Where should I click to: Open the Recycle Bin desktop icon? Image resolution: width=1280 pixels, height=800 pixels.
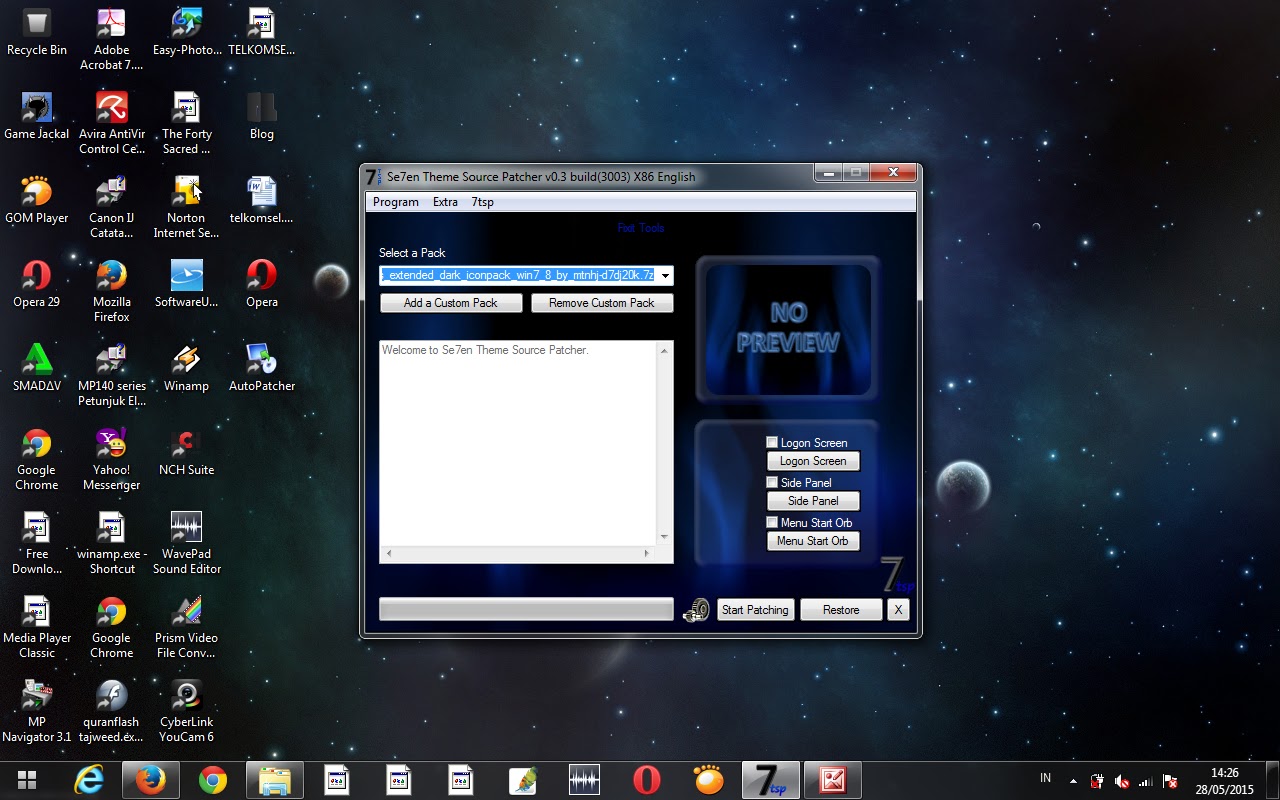[37, 32]
